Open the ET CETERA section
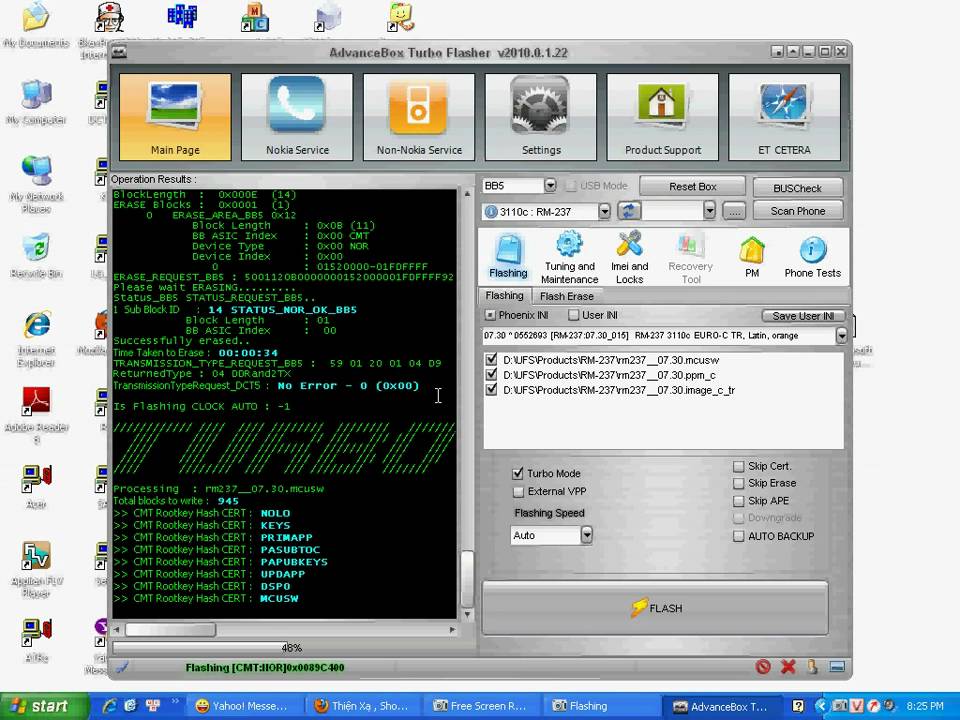 coord(784,117)
